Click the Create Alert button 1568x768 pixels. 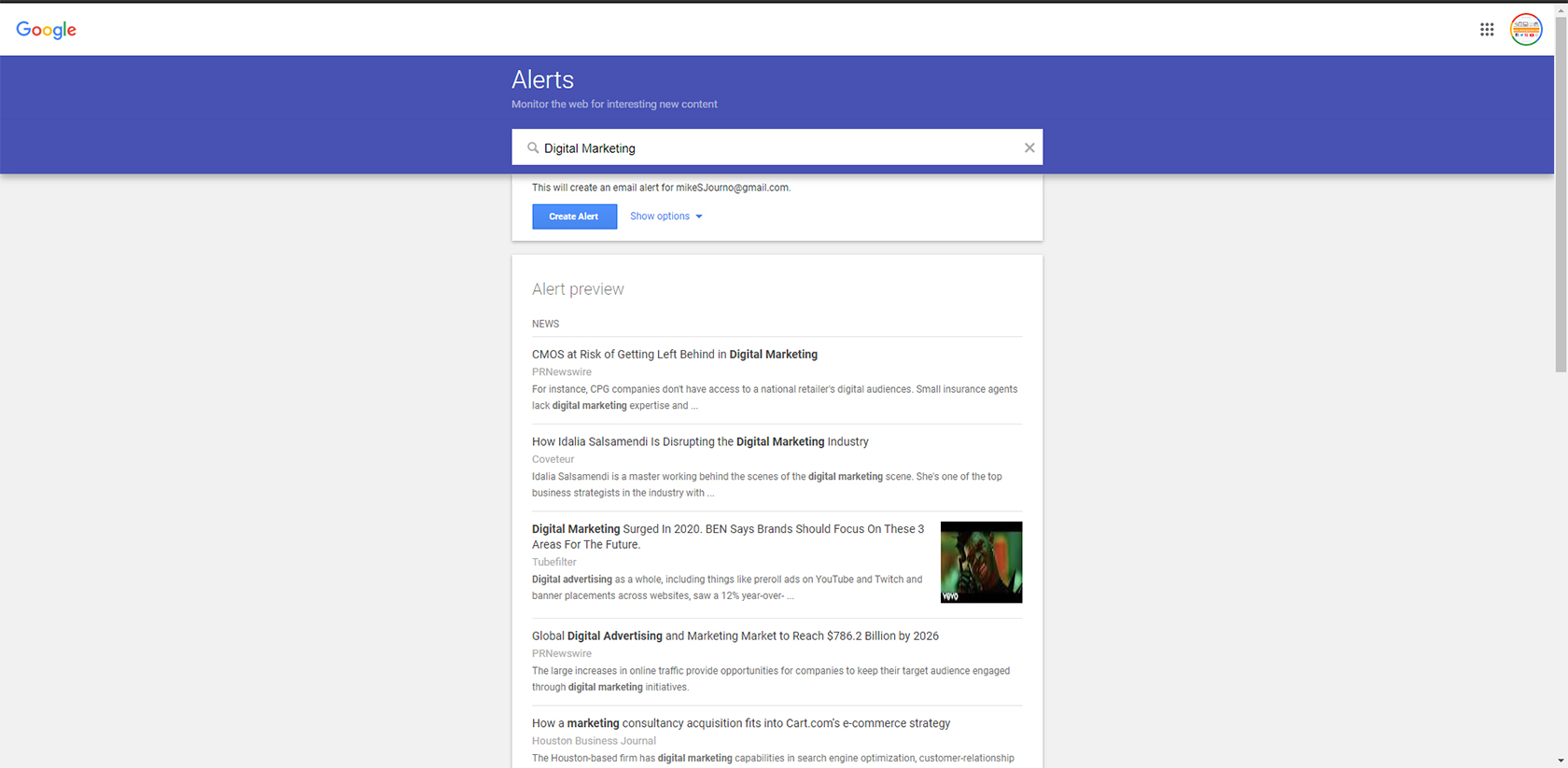point(574,216)
